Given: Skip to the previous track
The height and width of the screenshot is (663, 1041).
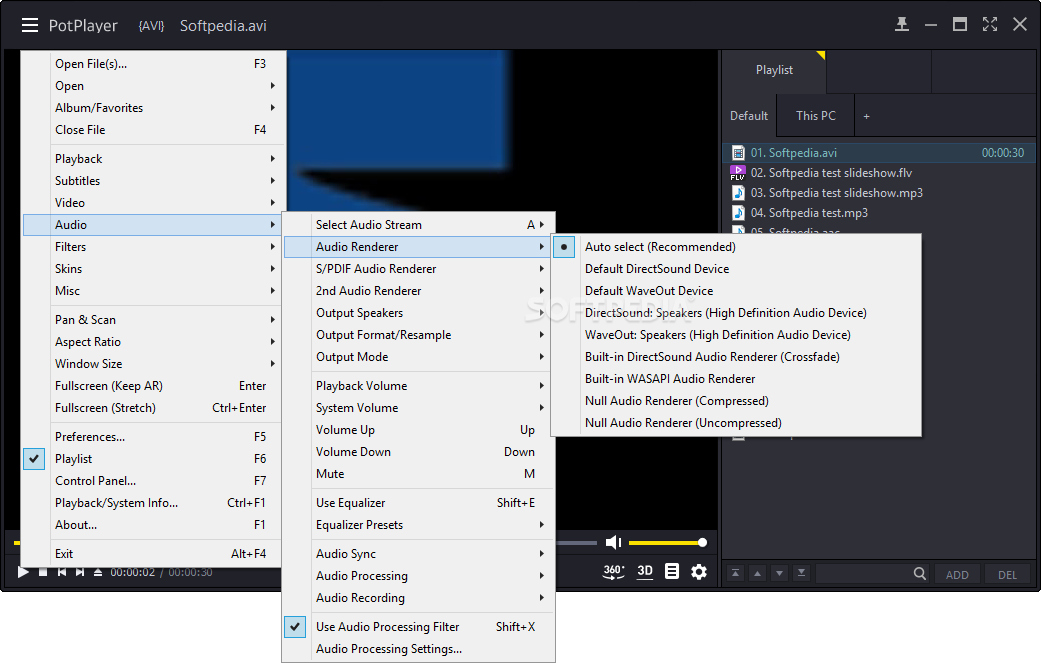Looking at the screenshot, I should tap(62, 572).
